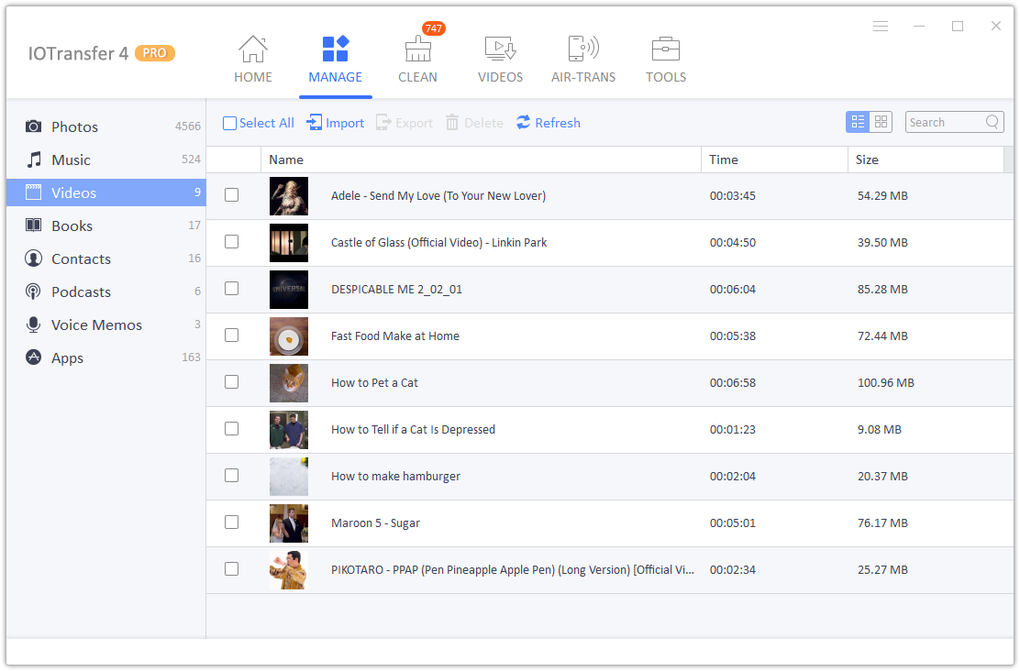The width and height of the screenshot is (1020, 671).
Task: Click the Import button
Action: click(336, 123)
